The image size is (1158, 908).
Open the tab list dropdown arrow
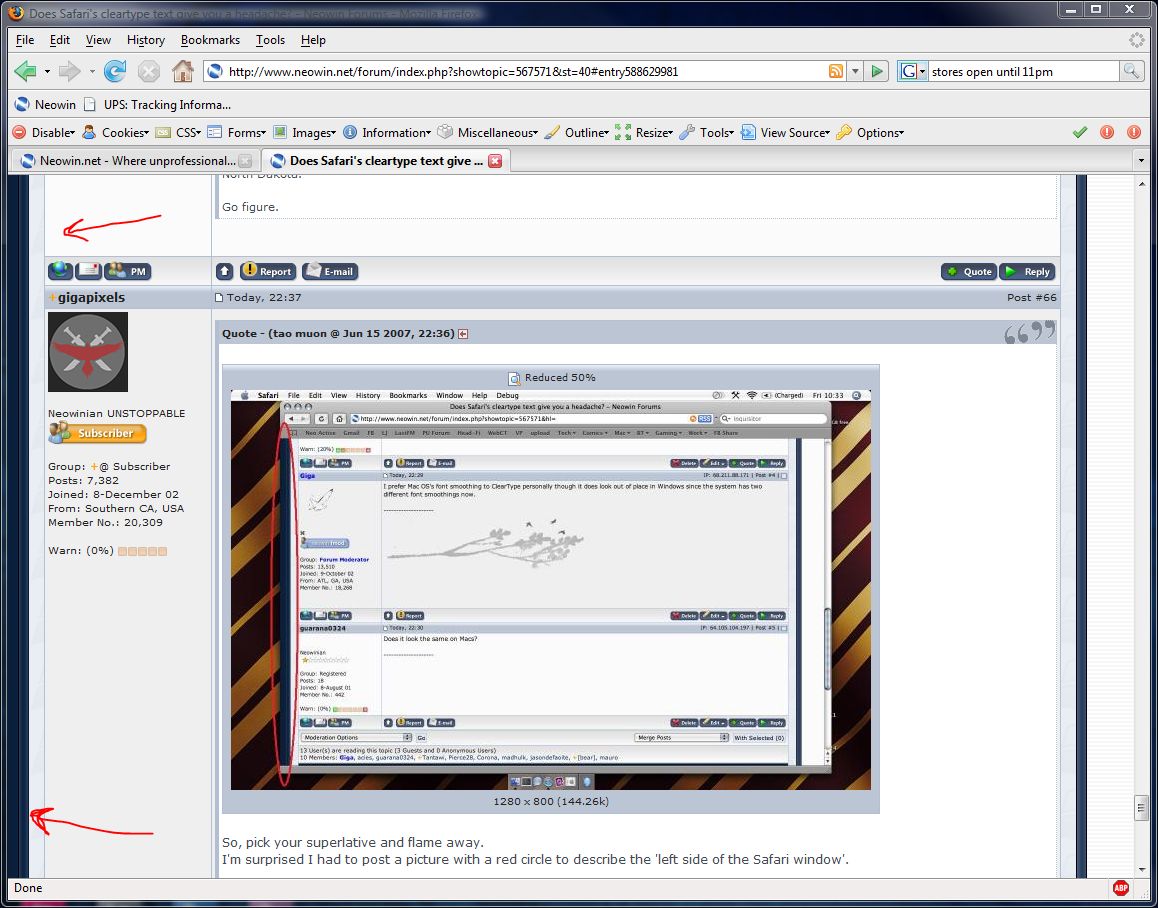[1141, 160]
